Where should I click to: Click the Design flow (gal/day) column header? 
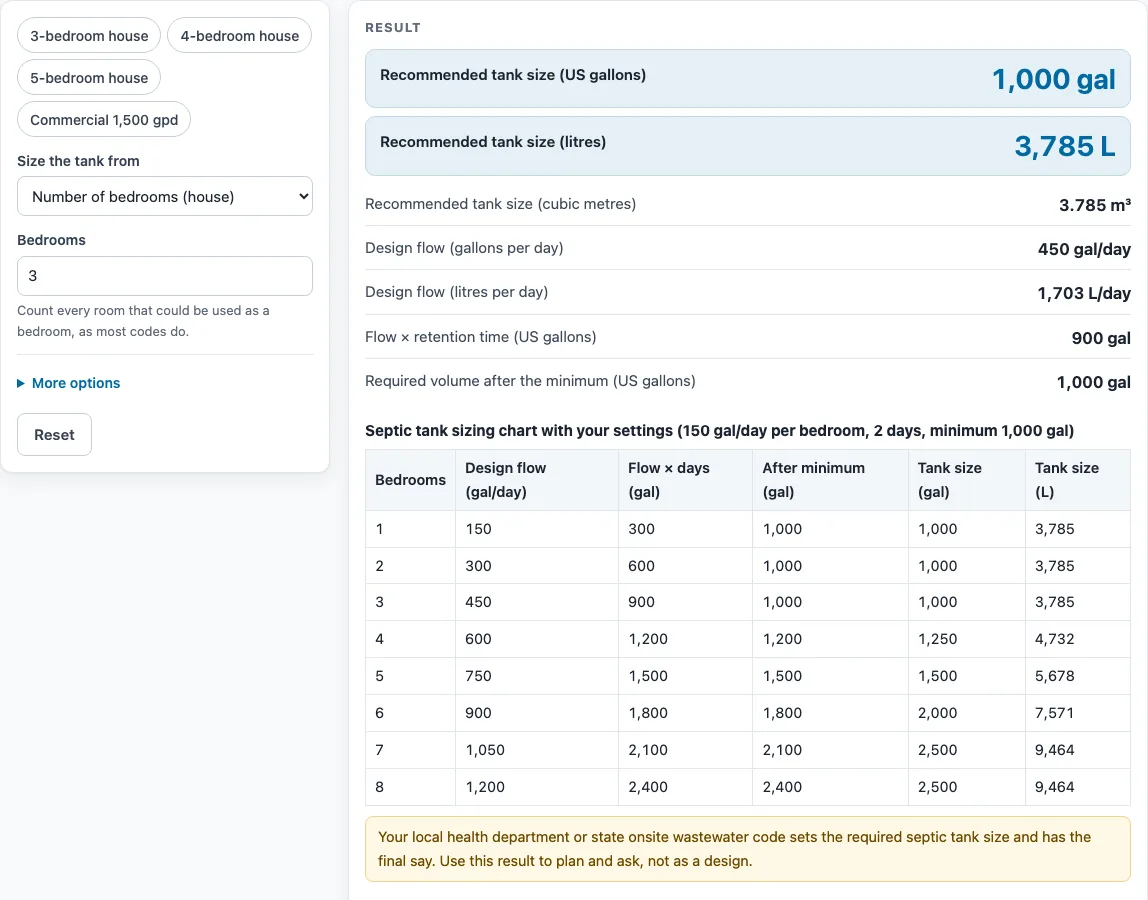tap(537, 480)
